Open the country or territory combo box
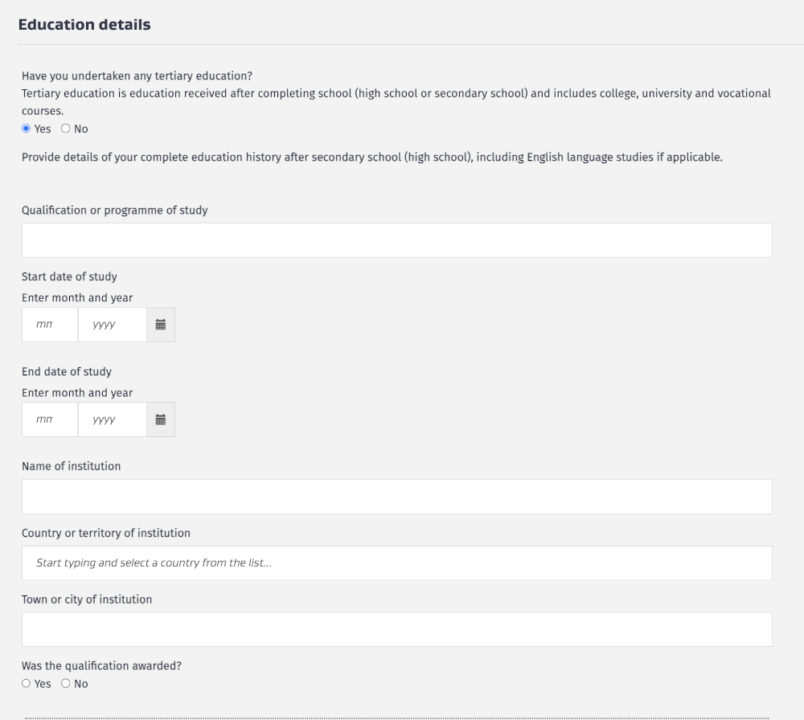The image size is (804, 720). point(396,563)
